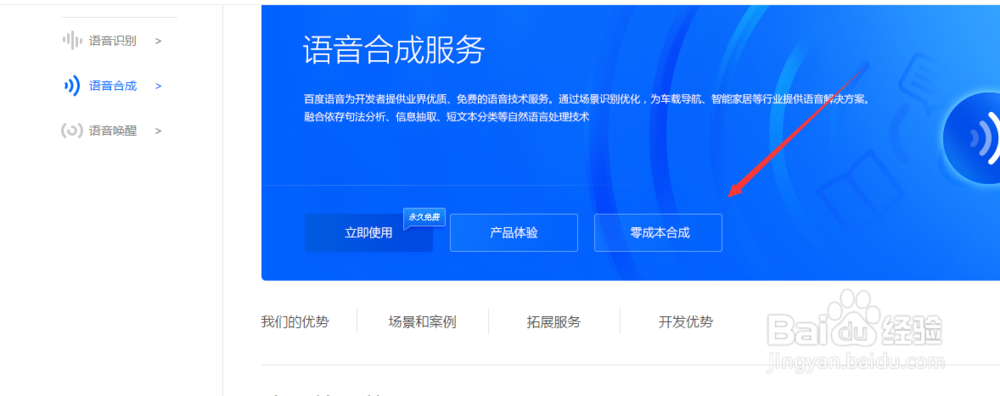
Task: Click the line starting 融合依存句法分析
Action: point(446,117)
